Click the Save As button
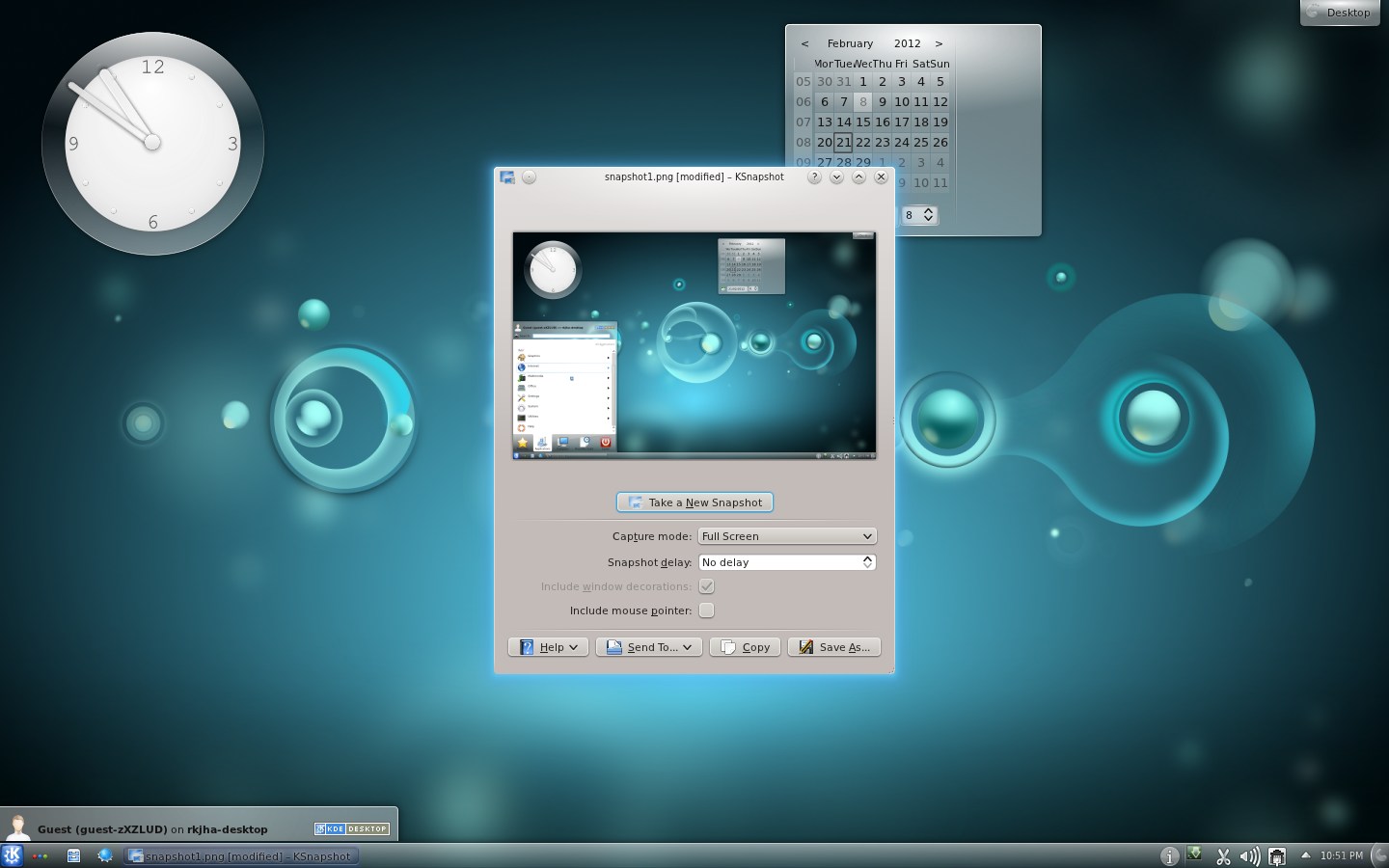The image size is (1389, 868). pos(834,647)
